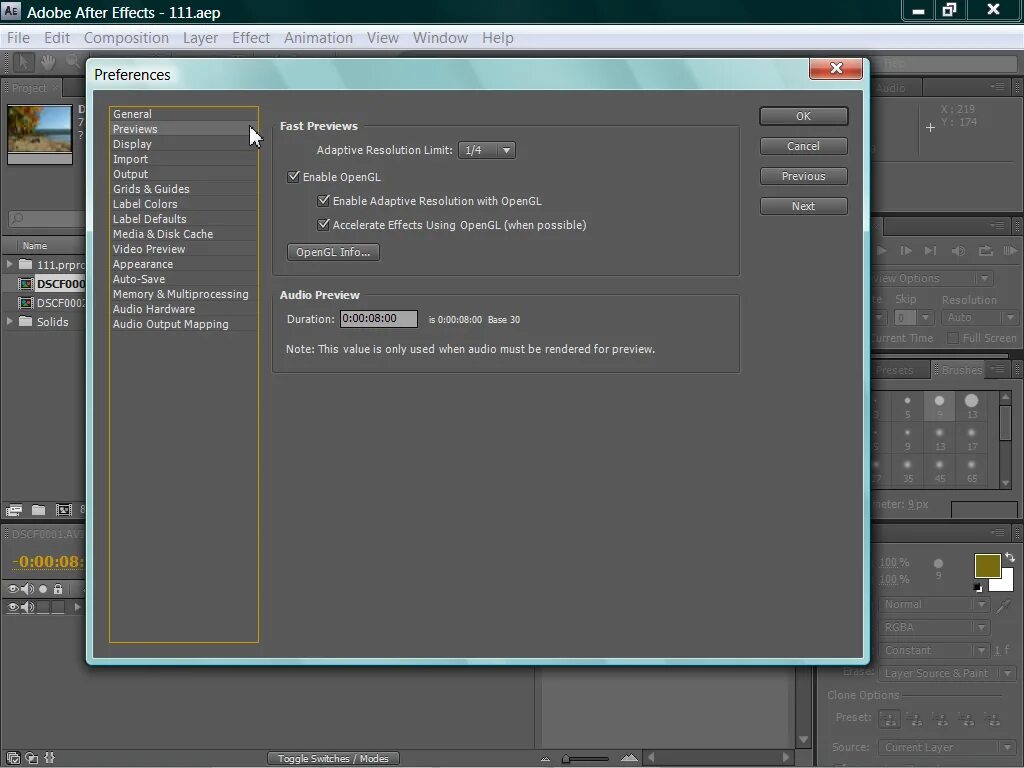Expand the timeline layer's properties triangle
Viewport: 1024px width, 768px height.
tap(77, 607)
